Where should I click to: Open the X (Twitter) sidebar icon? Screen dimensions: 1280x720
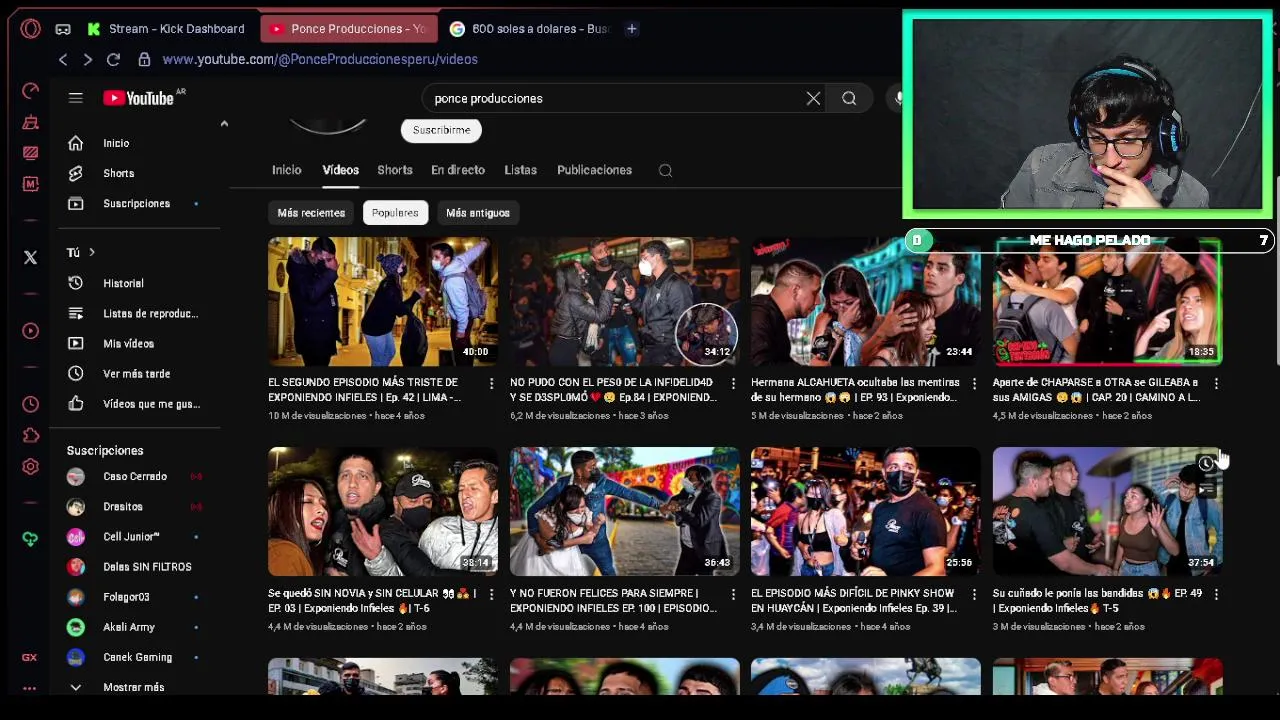click(x=30, y=257)
